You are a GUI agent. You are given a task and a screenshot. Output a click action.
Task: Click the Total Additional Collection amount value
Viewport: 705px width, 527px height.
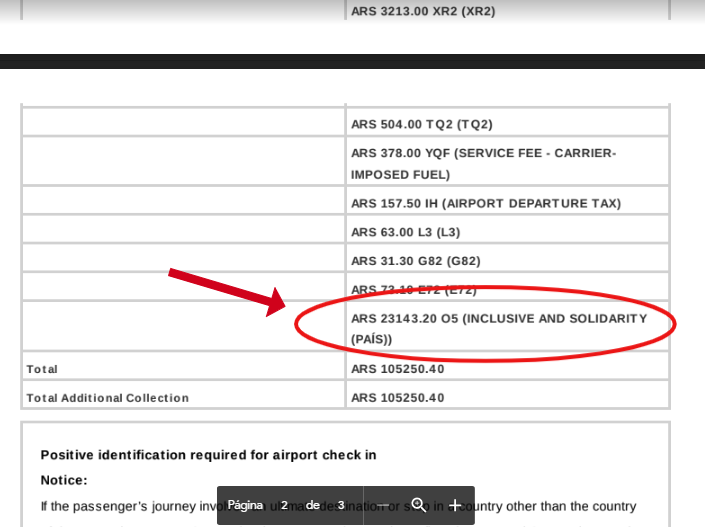(x=397, y=398)
